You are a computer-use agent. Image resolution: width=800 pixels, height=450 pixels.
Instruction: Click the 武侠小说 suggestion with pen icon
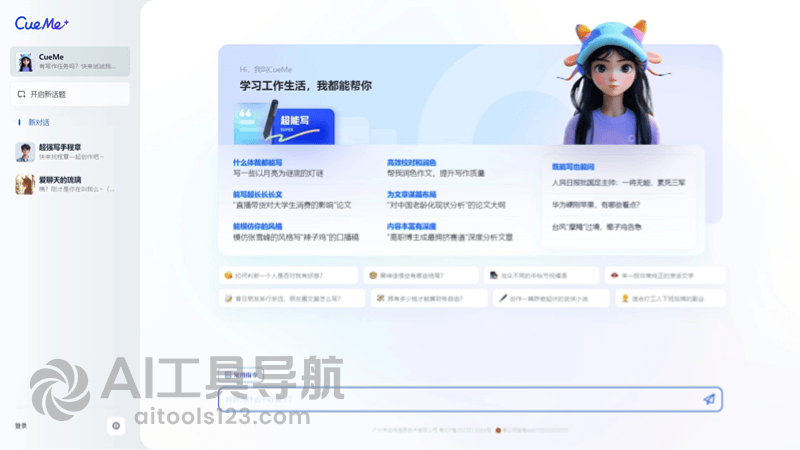(551, 298)
